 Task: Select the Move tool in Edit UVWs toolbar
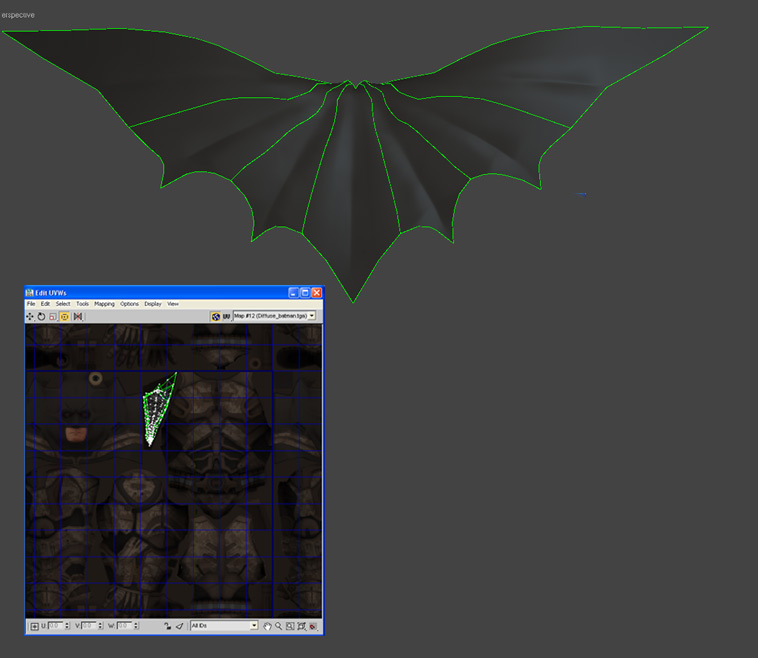tap(30, 316)
